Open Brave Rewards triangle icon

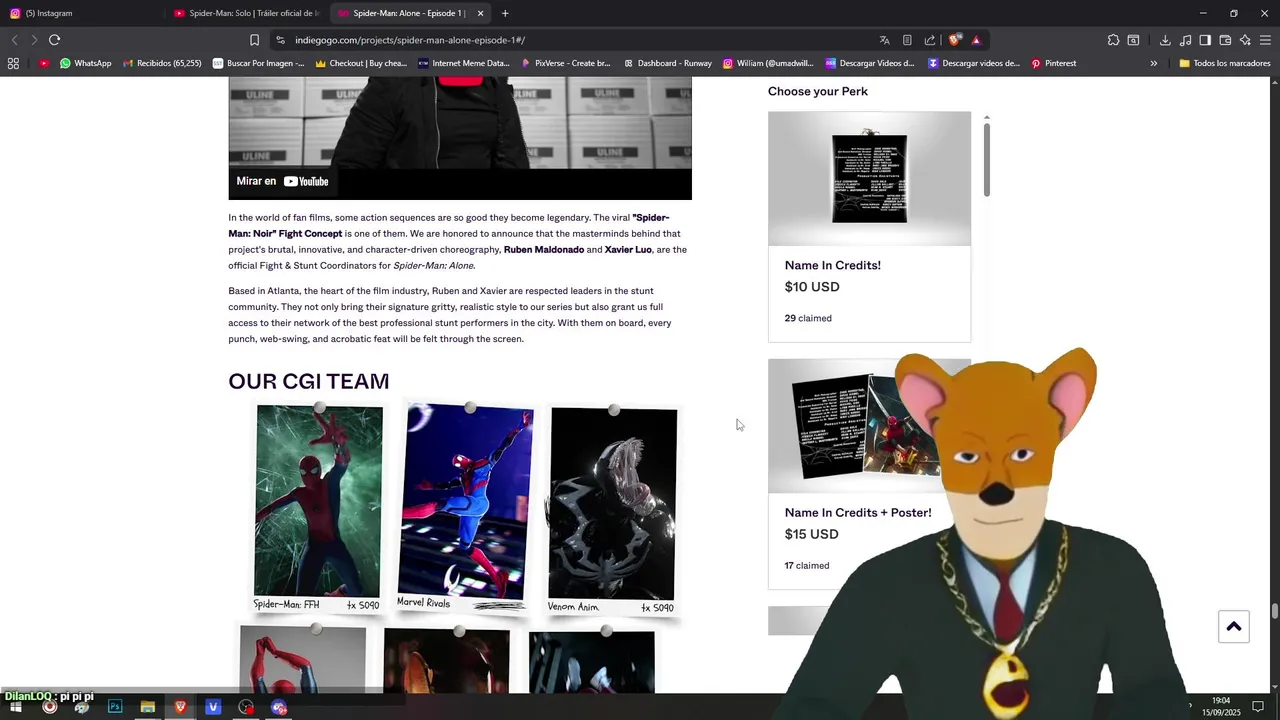[x=976, y=40]
